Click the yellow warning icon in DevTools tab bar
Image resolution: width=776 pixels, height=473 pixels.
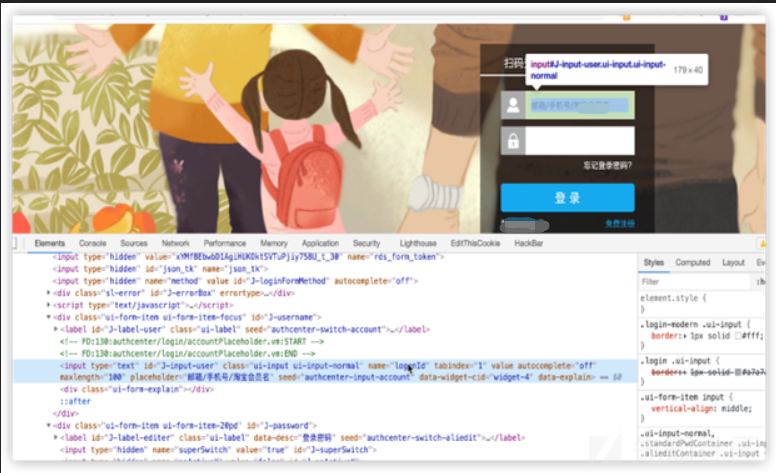tap(761, 243)
